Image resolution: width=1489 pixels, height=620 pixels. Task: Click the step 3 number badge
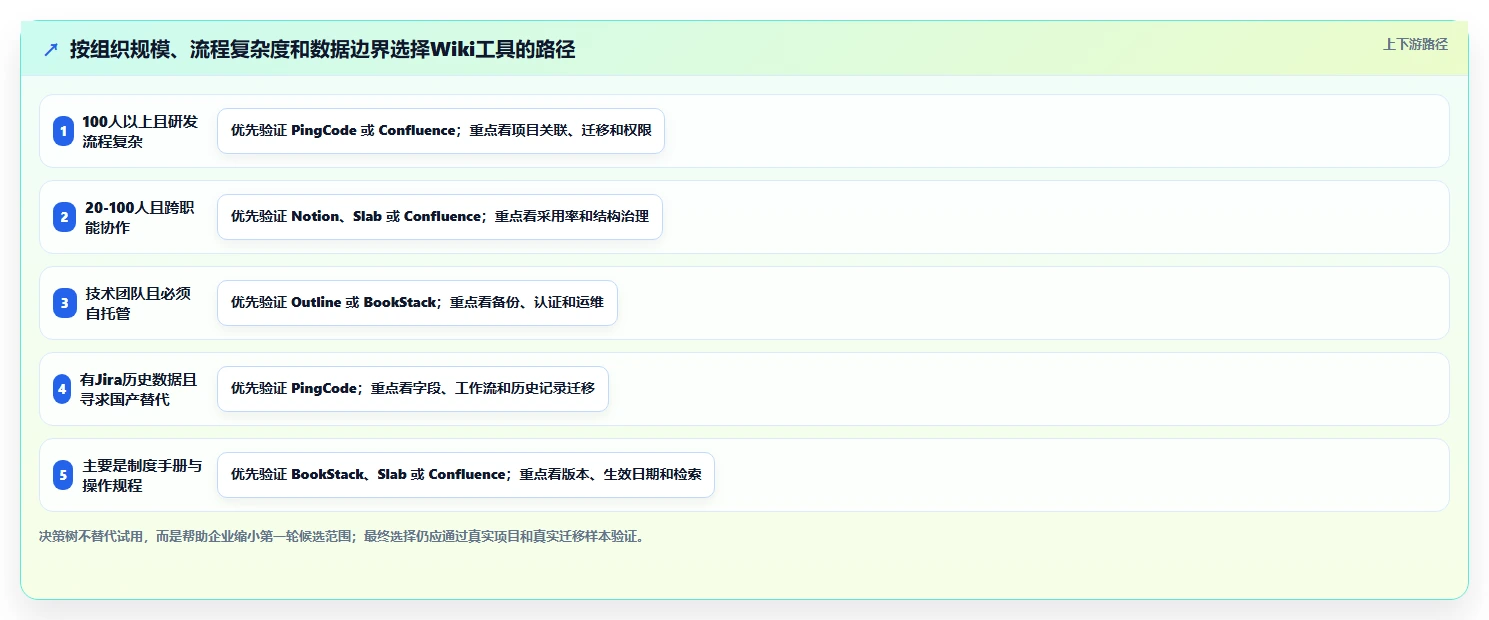coord(64,303)
